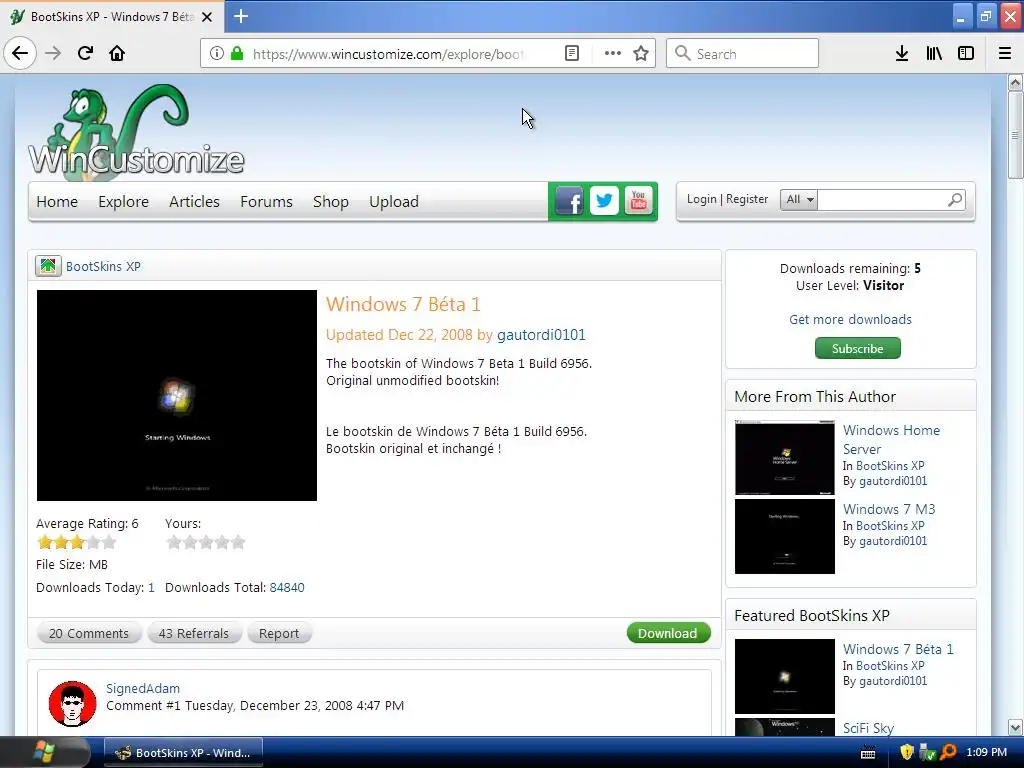Viewport: 1024px width, 768px height.
Task: Click the main bootskin preview image
Action: click(x=177, y=395)
